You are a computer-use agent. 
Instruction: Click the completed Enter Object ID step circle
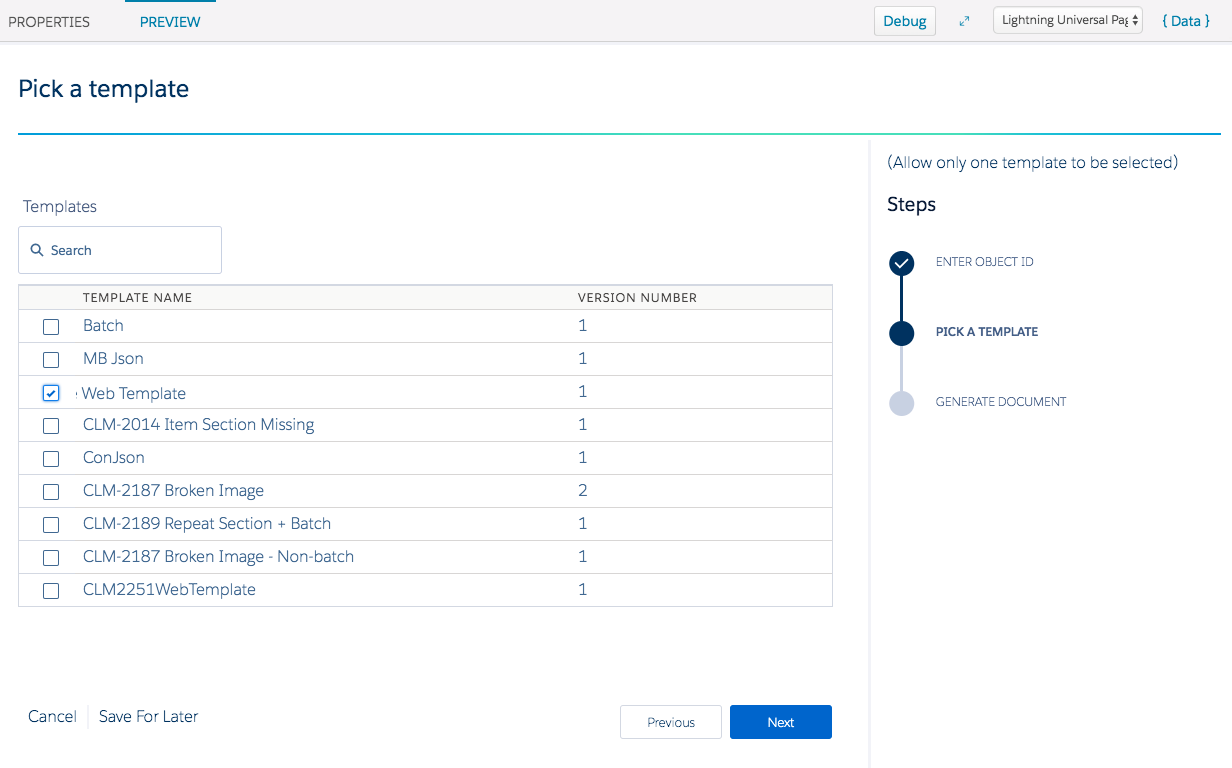point(901,263)
